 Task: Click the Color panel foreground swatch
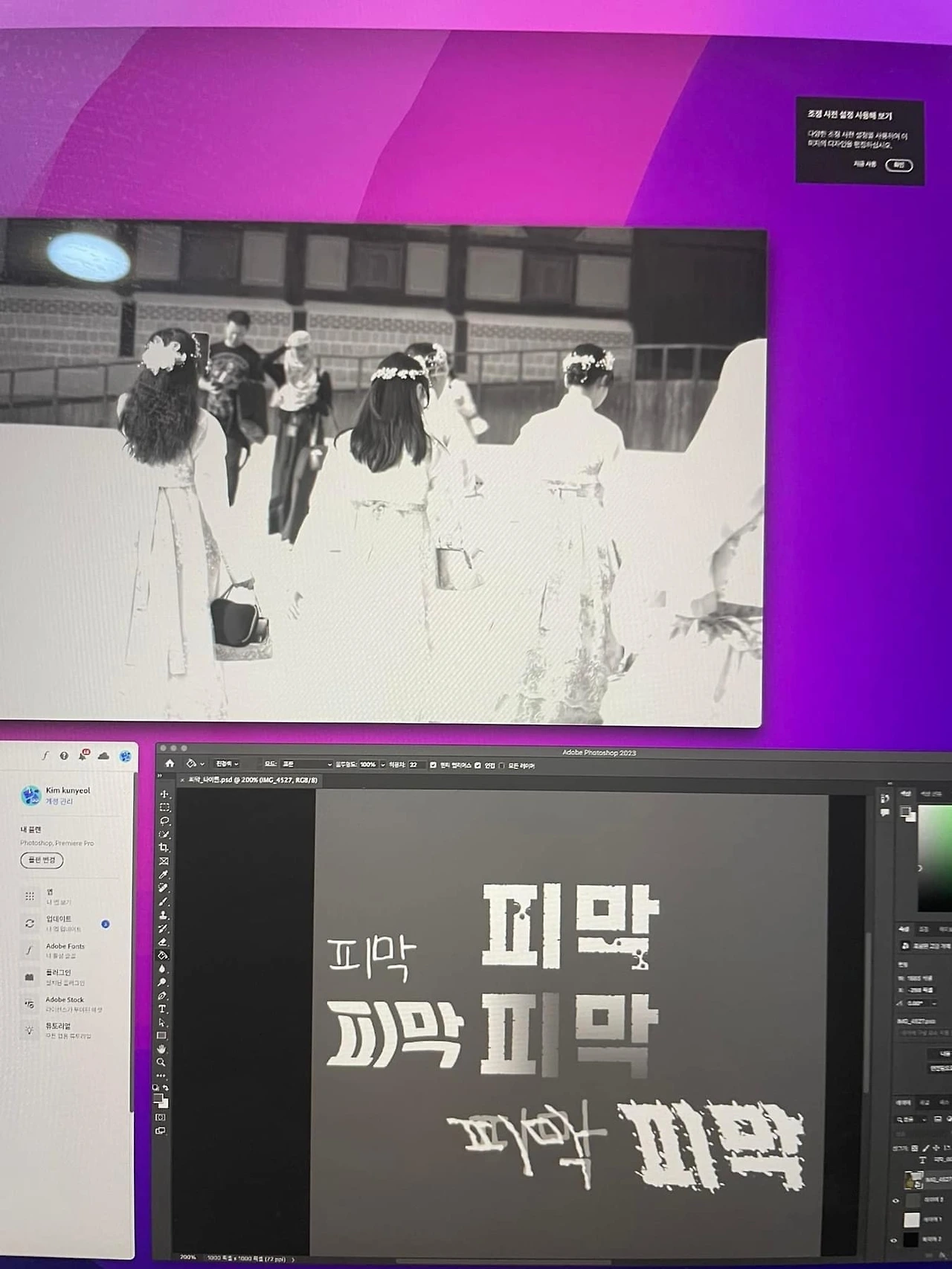pos(906,812)
